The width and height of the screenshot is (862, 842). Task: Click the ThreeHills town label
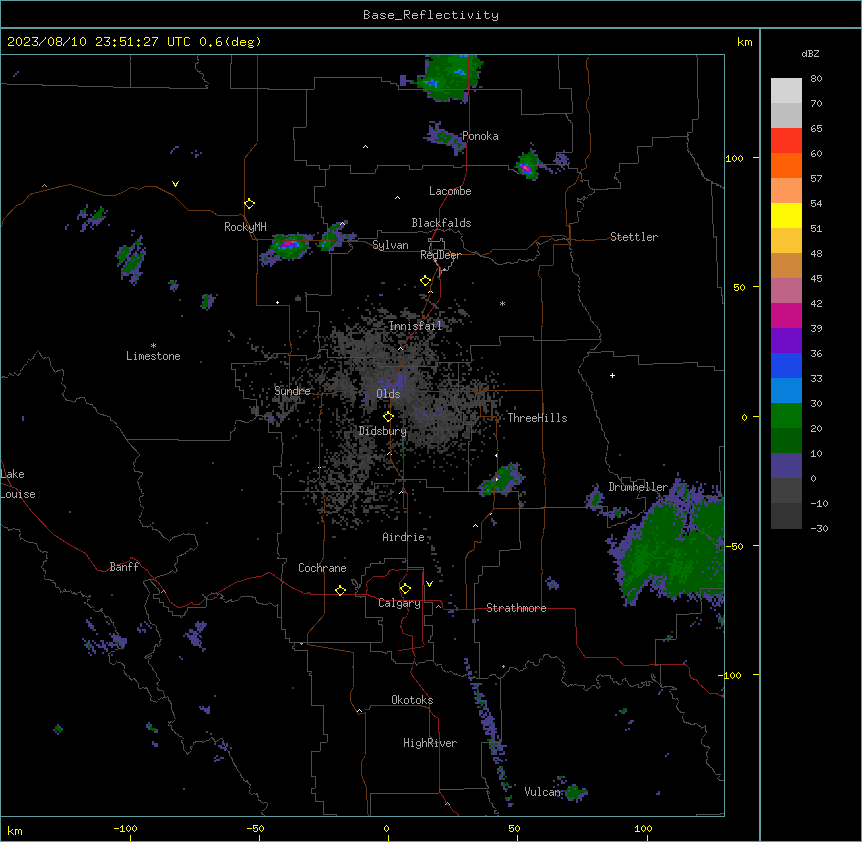click(537, 418)
